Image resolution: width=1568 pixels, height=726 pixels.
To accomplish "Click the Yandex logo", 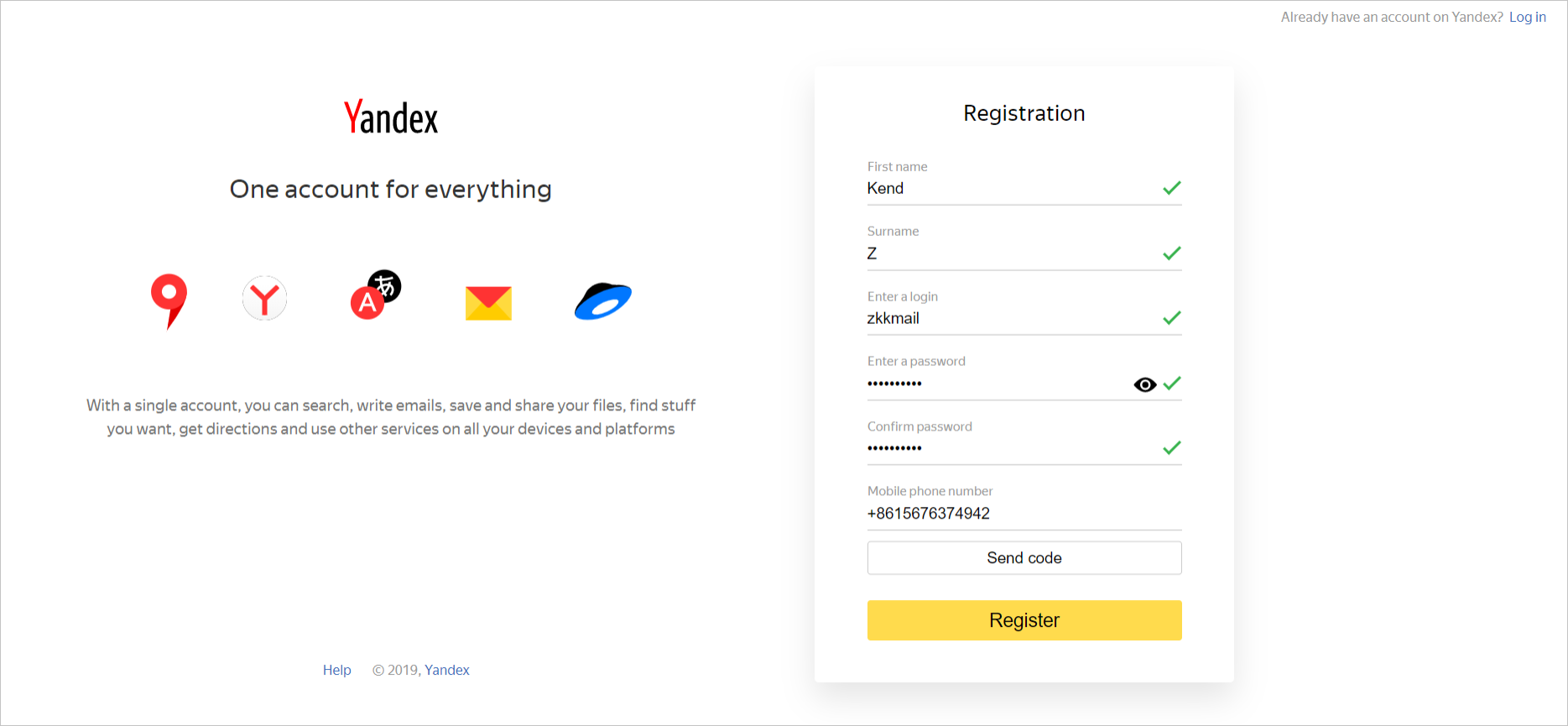I will click(x=391, y=118).
